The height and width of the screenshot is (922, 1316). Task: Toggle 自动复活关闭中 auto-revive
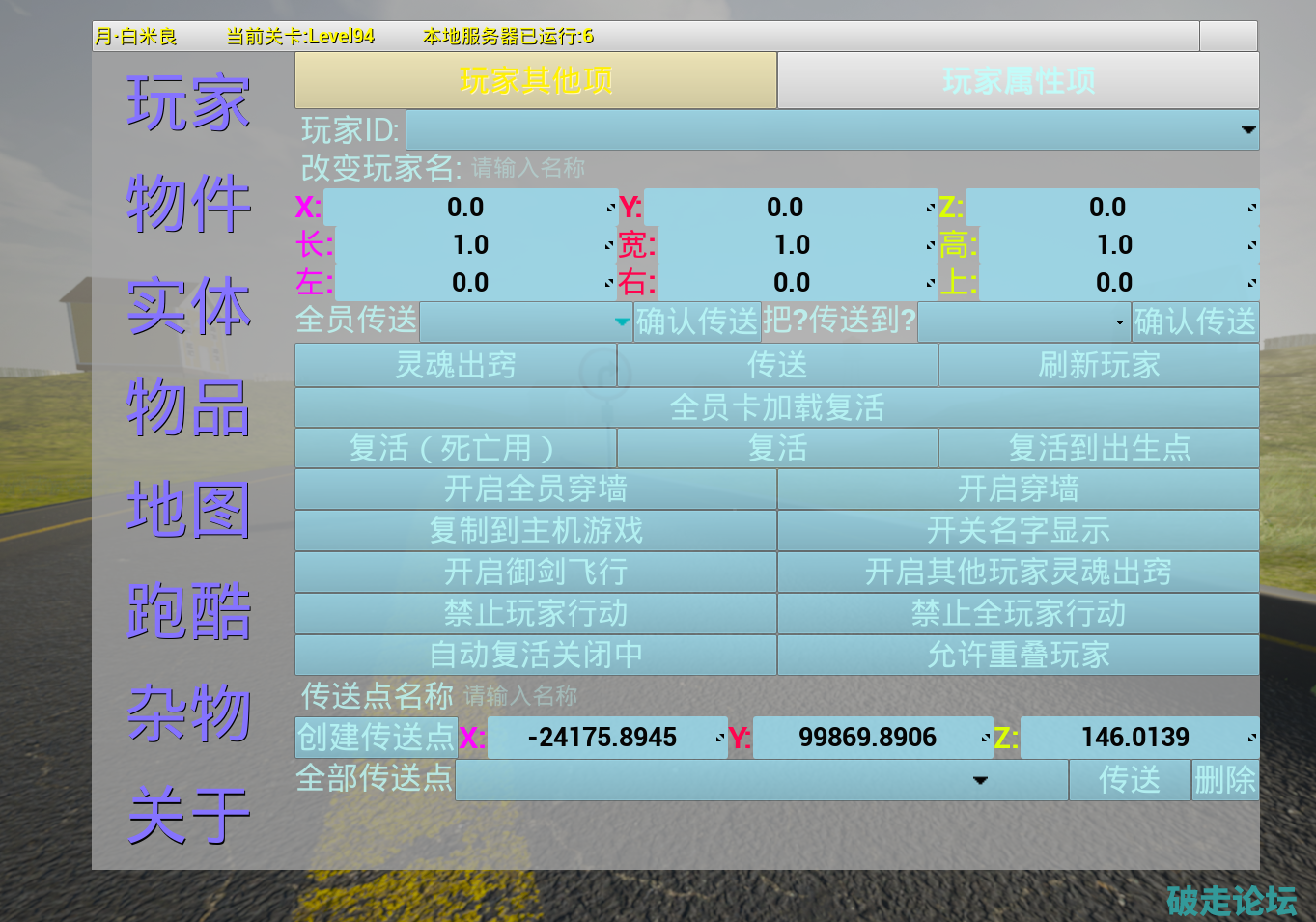536,656
